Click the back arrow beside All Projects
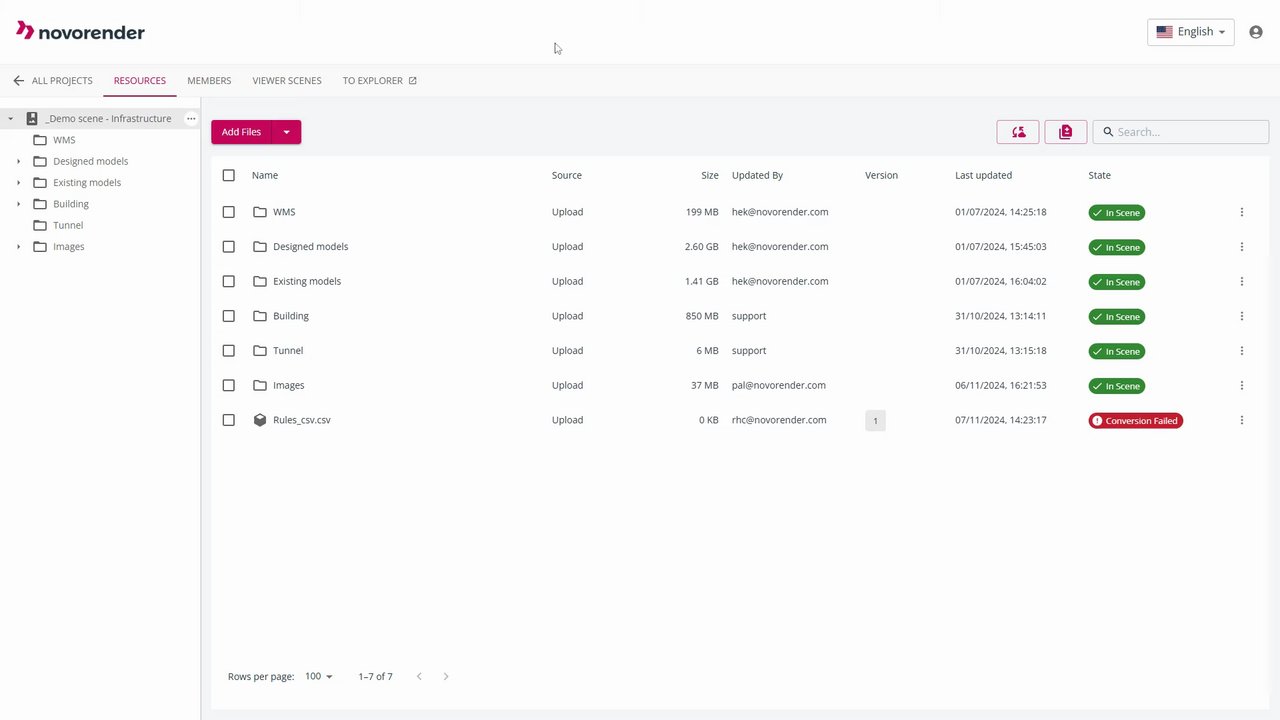This screenshot has height=720, width=1280. 18,81
